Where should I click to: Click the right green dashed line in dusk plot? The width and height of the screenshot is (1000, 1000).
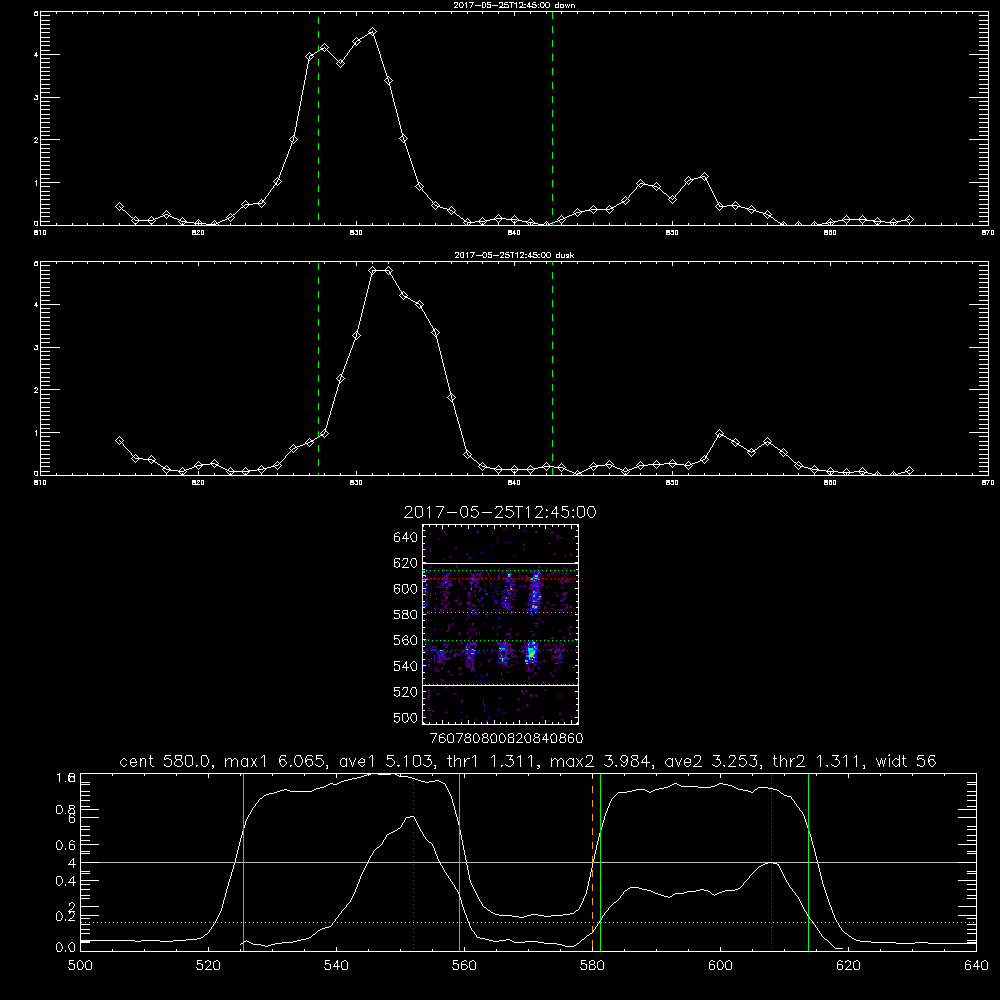coord(552,369)
